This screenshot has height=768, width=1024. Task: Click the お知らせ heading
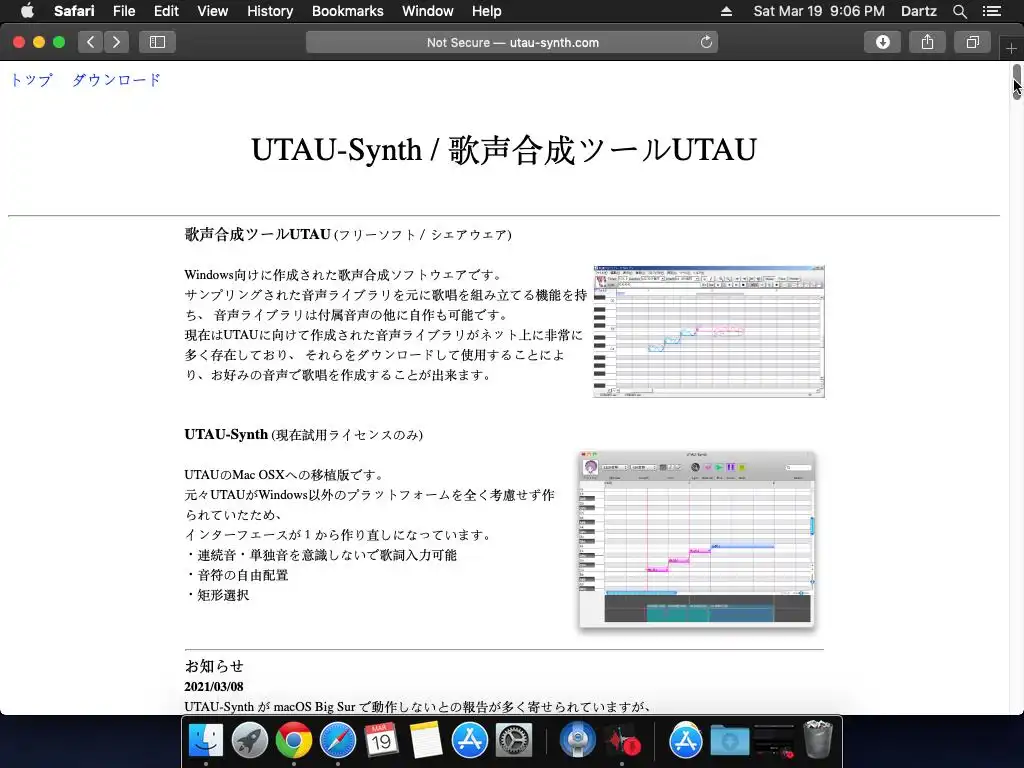coord(214,666)
